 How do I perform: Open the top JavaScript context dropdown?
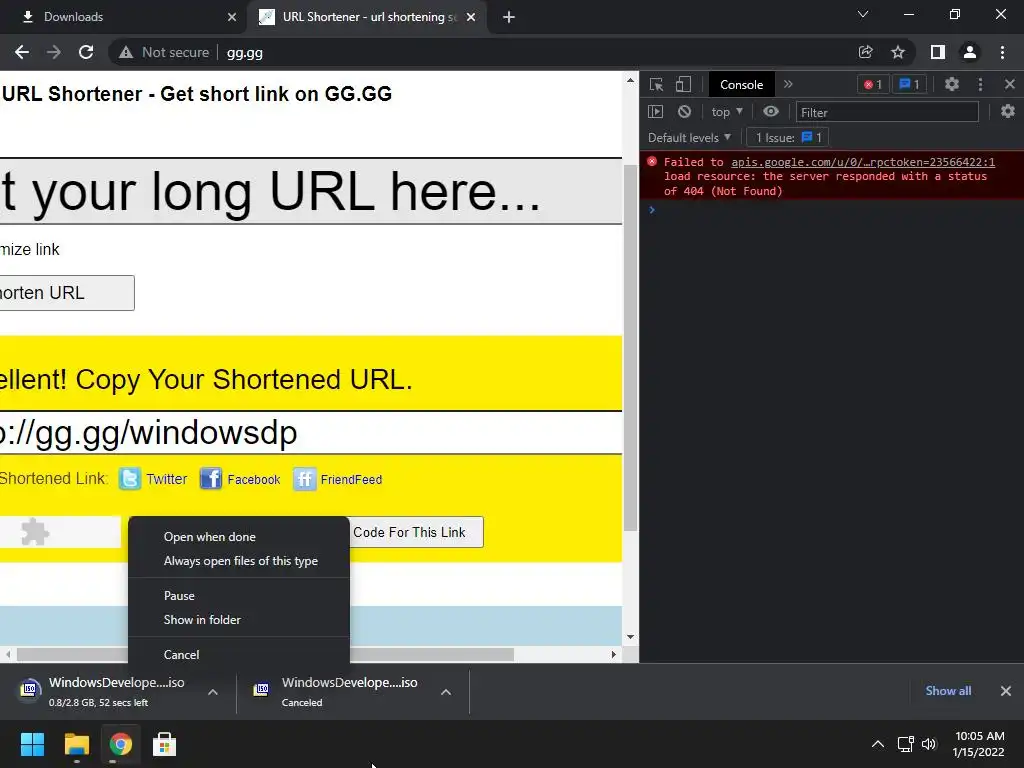(x=727, y=112)
